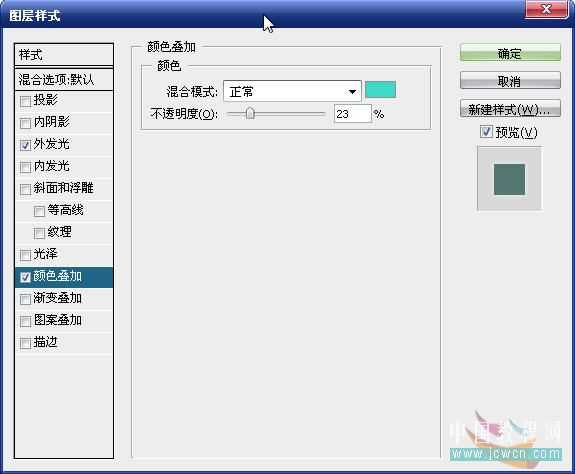Open the 混合模式 blend mode dropdown
Image resolution: width=575 pixels, height=474 pixels.
pyautogui.click(x=292, y=91)
